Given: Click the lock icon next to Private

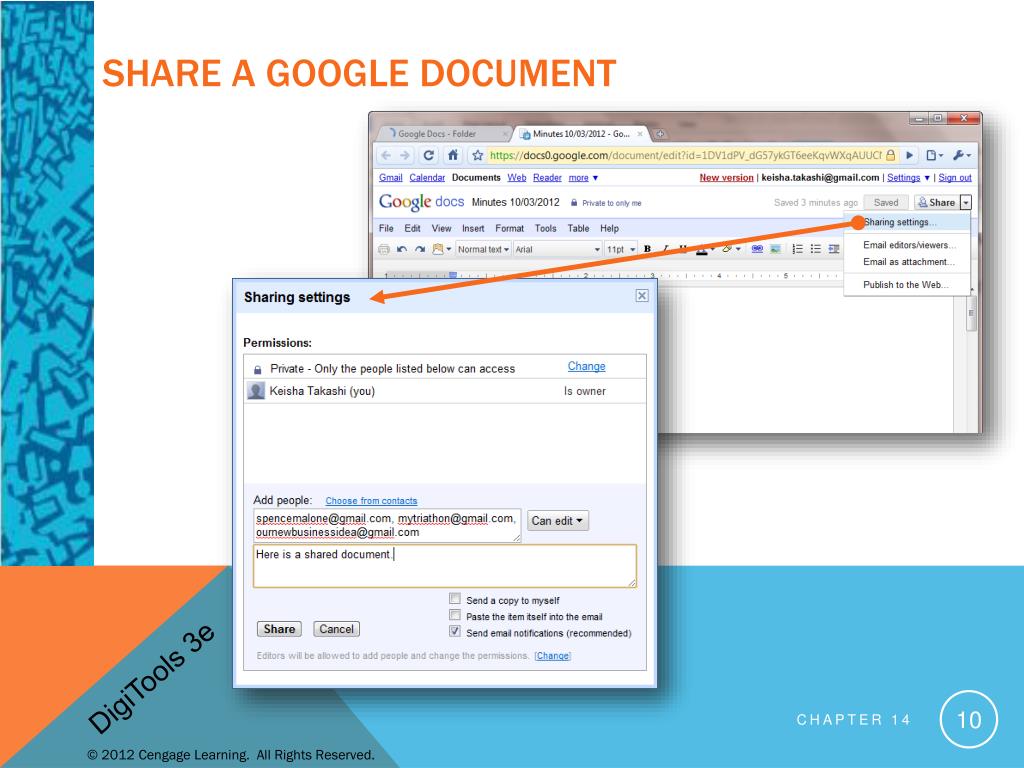Looking at the screenshot, I should point(257,370).
